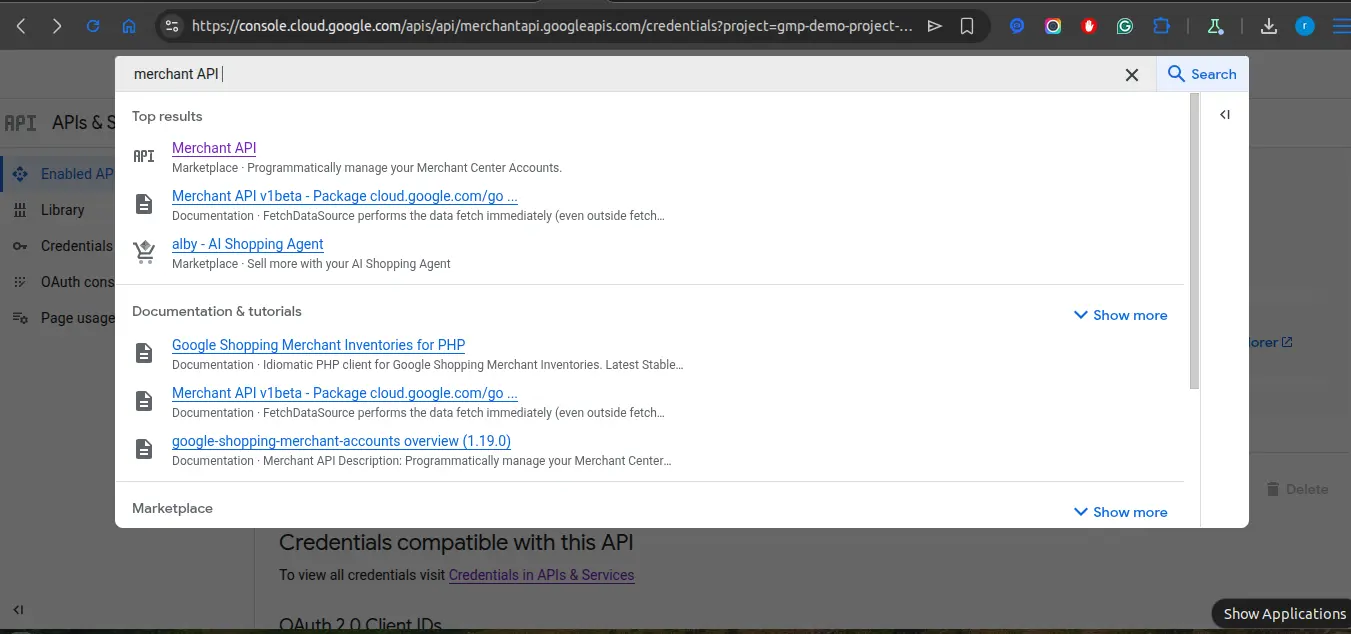Click the Search button with magnifier

coord(1202,74)
